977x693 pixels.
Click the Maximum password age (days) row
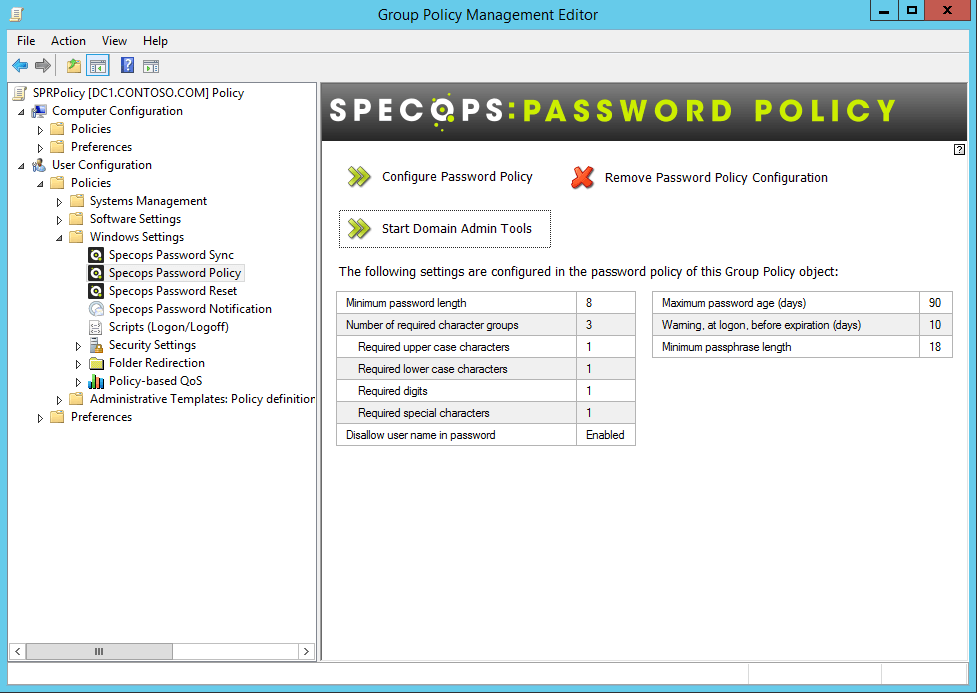click(803, 303)
